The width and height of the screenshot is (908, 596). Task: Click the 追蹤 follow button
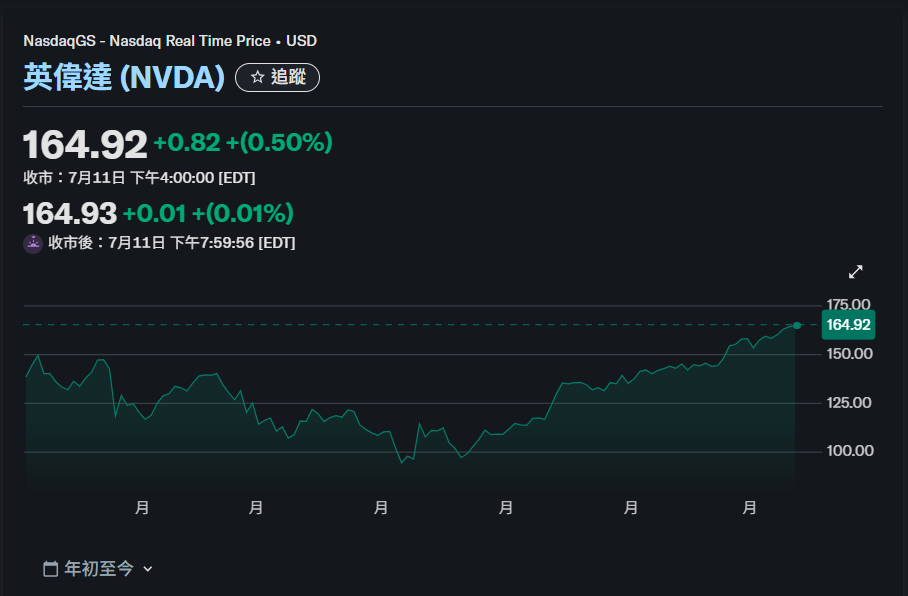point(277,77)
